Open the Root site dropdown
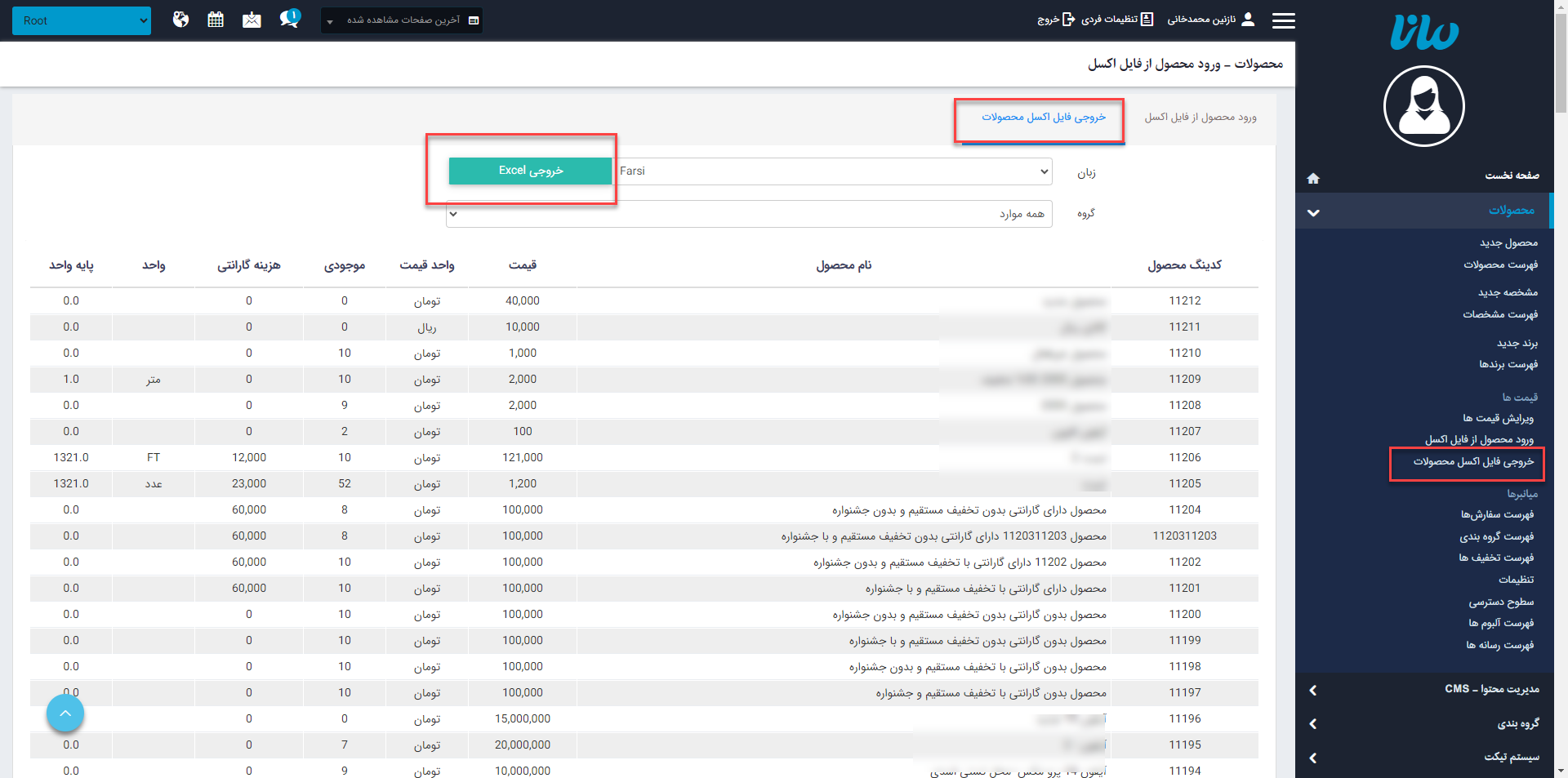This screenshot has height=778, width=1568. tap(82, 20)
